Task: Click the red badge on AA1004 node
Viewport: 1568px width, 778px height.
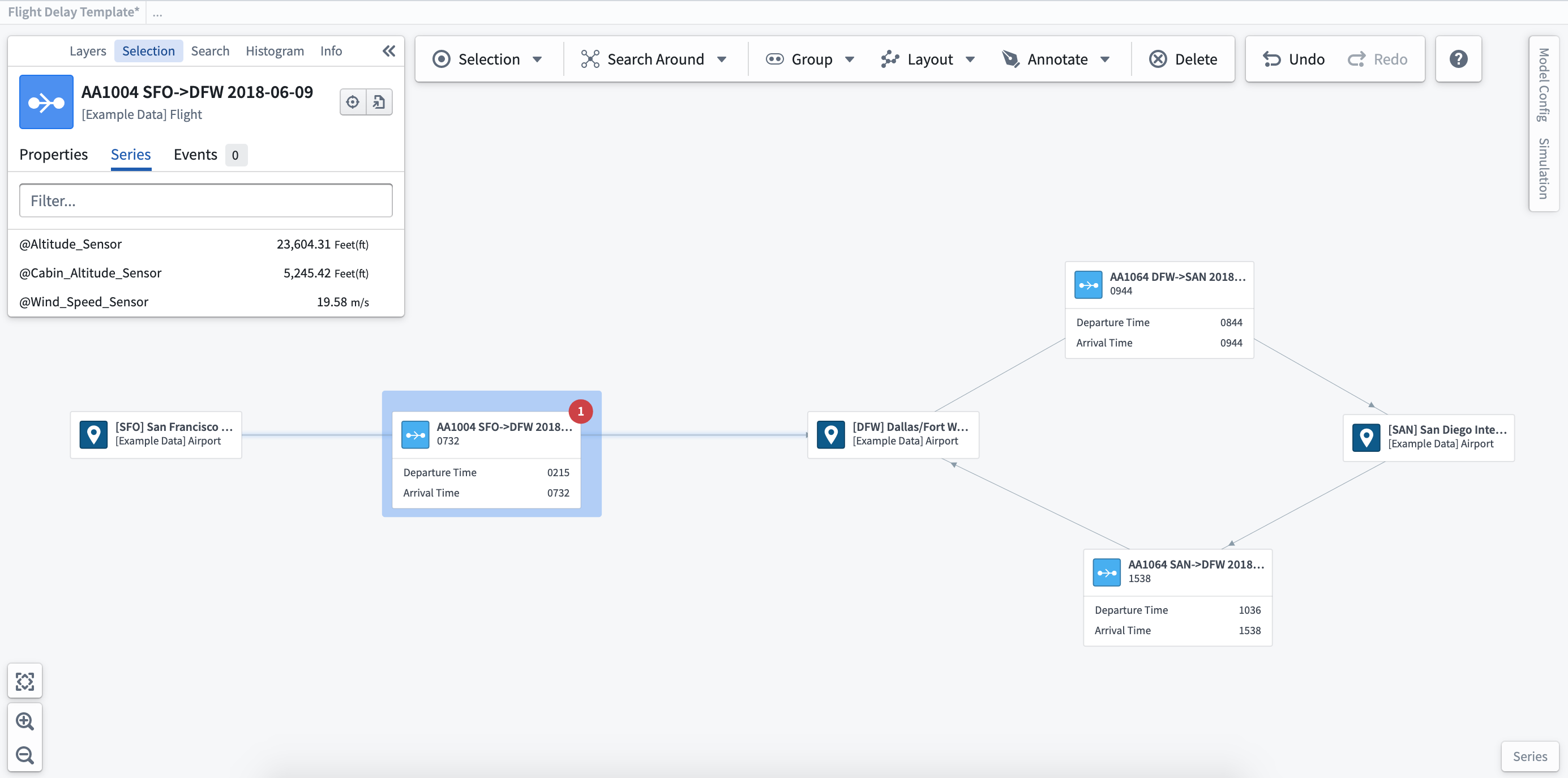Action: tap(581, 412)
